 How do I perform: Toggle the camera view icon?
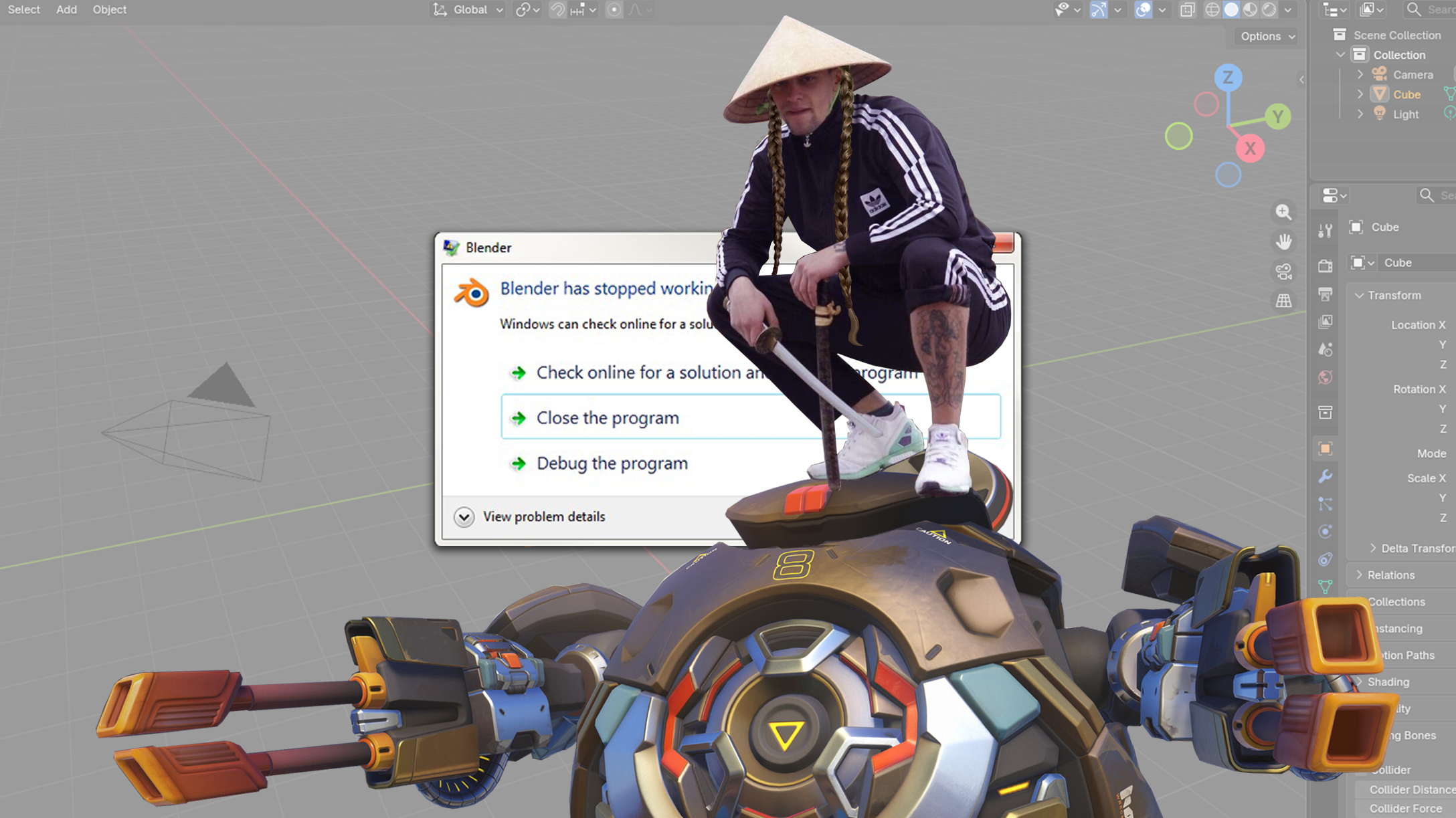click(x=1283, y=272)
